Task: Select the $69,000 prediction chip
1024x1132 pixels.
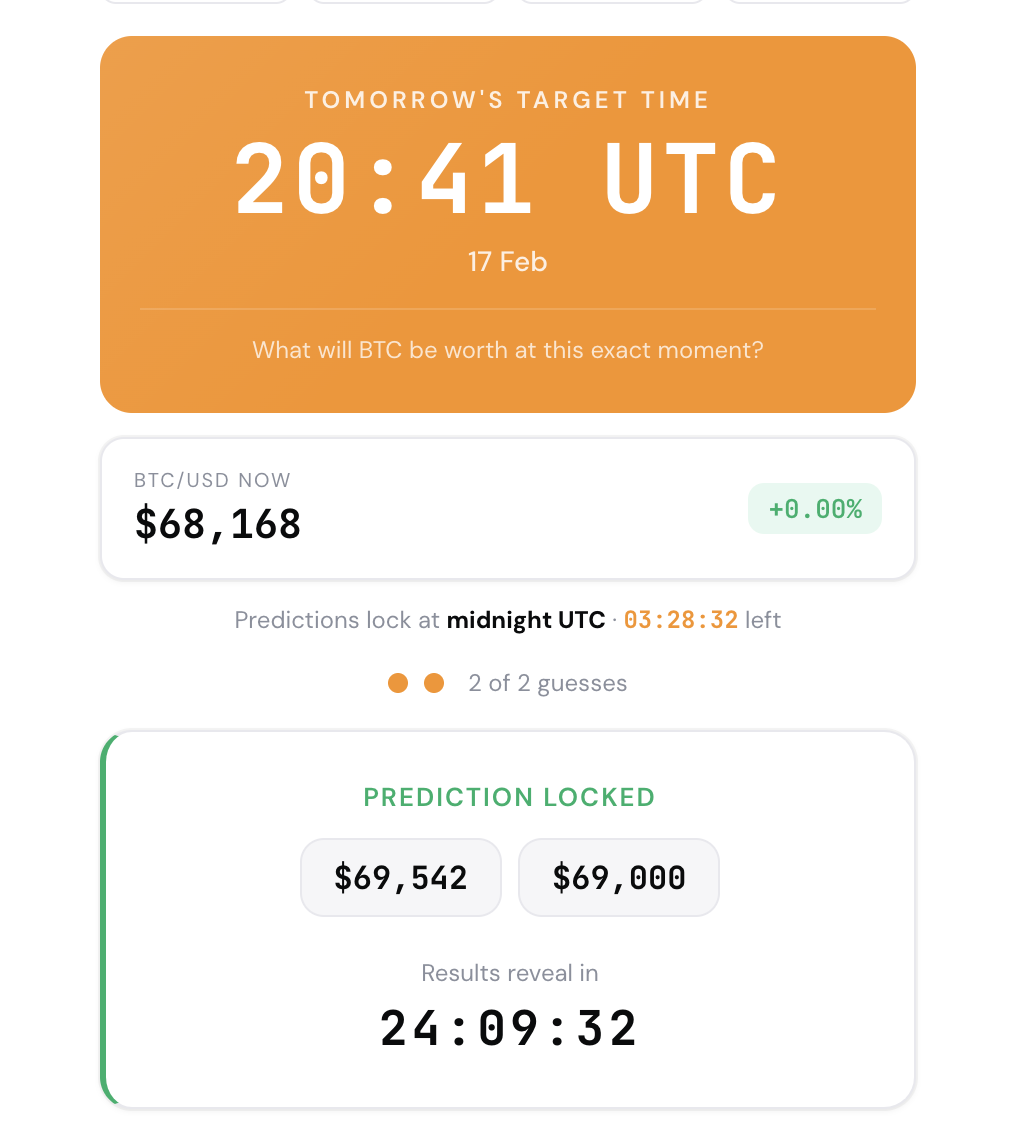Action: point(618,877)
